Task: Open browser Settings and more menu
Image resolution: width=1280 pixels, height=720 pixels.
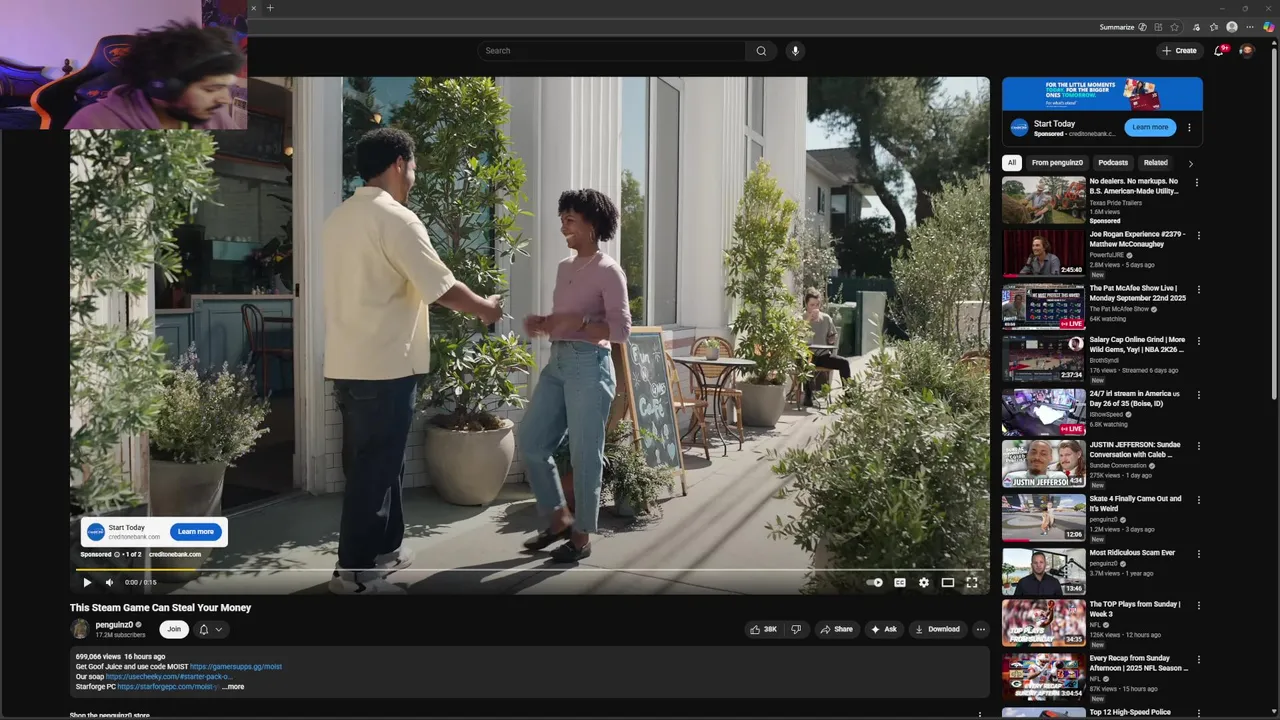Action: coord(1250,27)
